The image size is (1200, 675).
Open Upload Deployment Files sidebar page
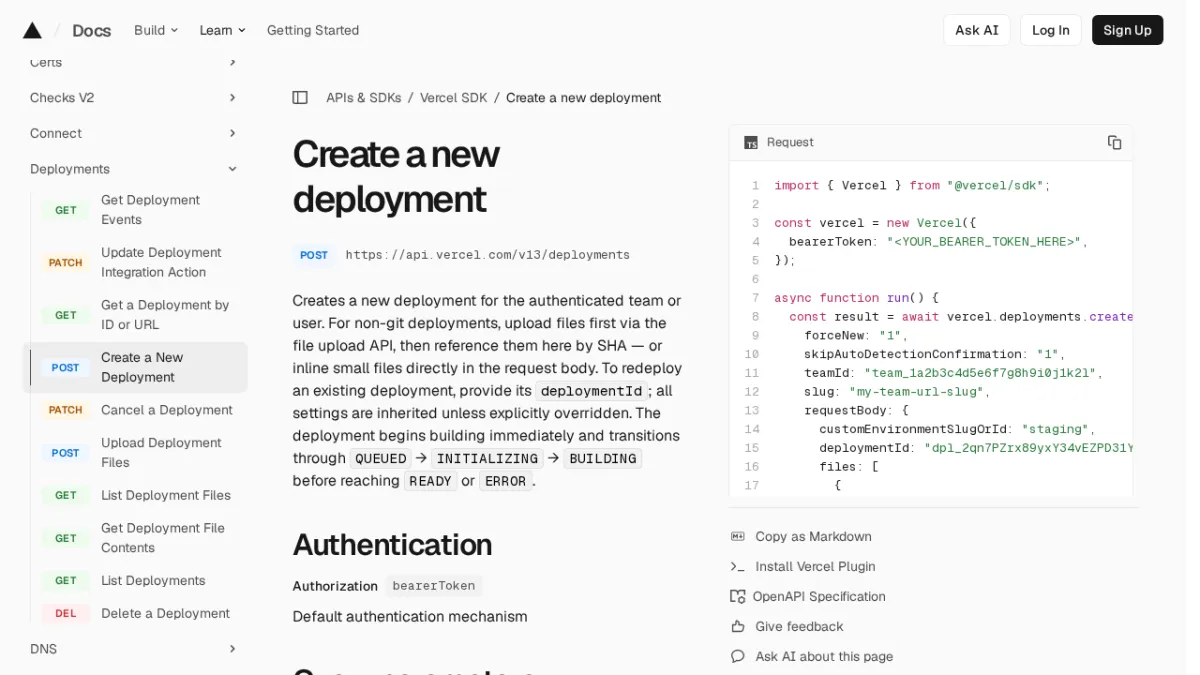coord(161,452)
